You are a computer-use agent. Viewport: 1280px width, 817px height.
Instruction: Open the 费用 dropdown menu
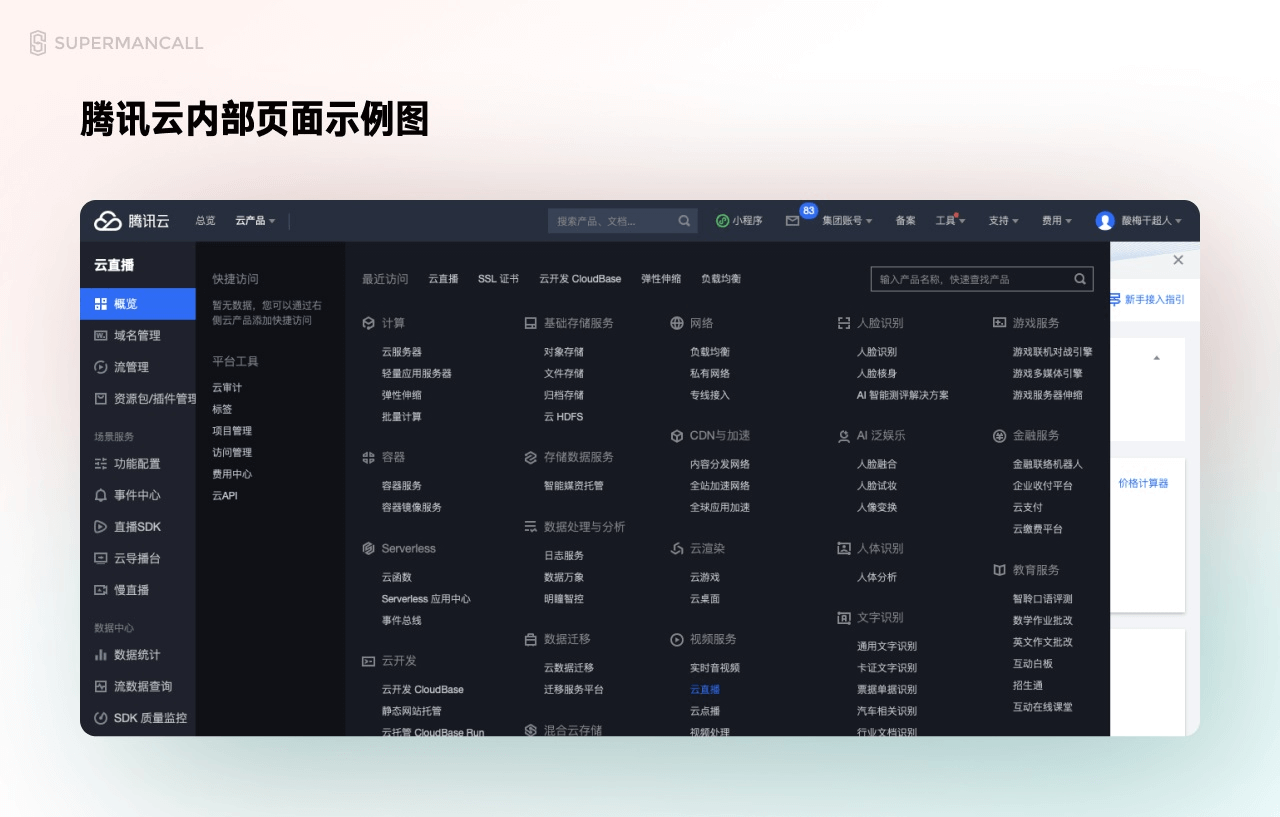click(1056, 221)
